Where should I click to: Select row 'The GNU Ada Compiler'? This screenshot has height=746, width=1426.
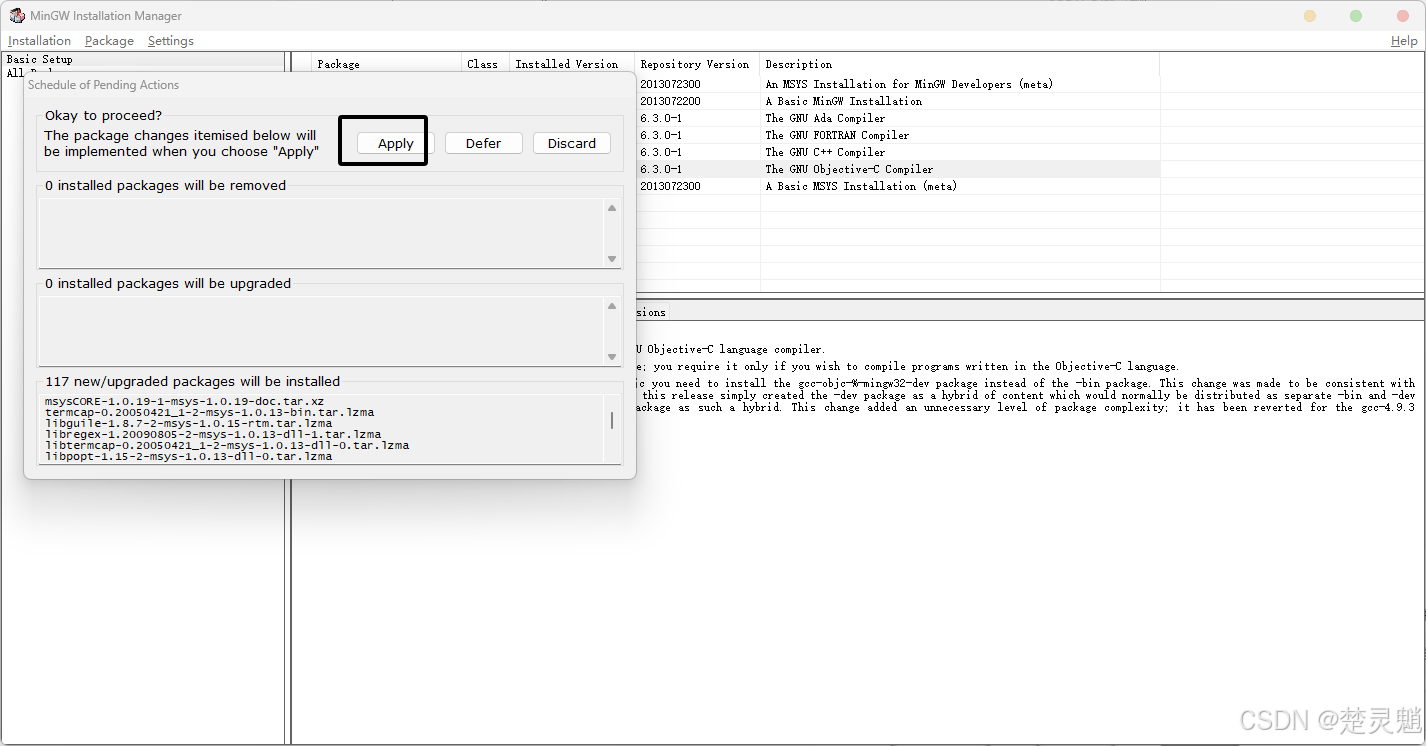pyautogui.click(x=825, y=118)
